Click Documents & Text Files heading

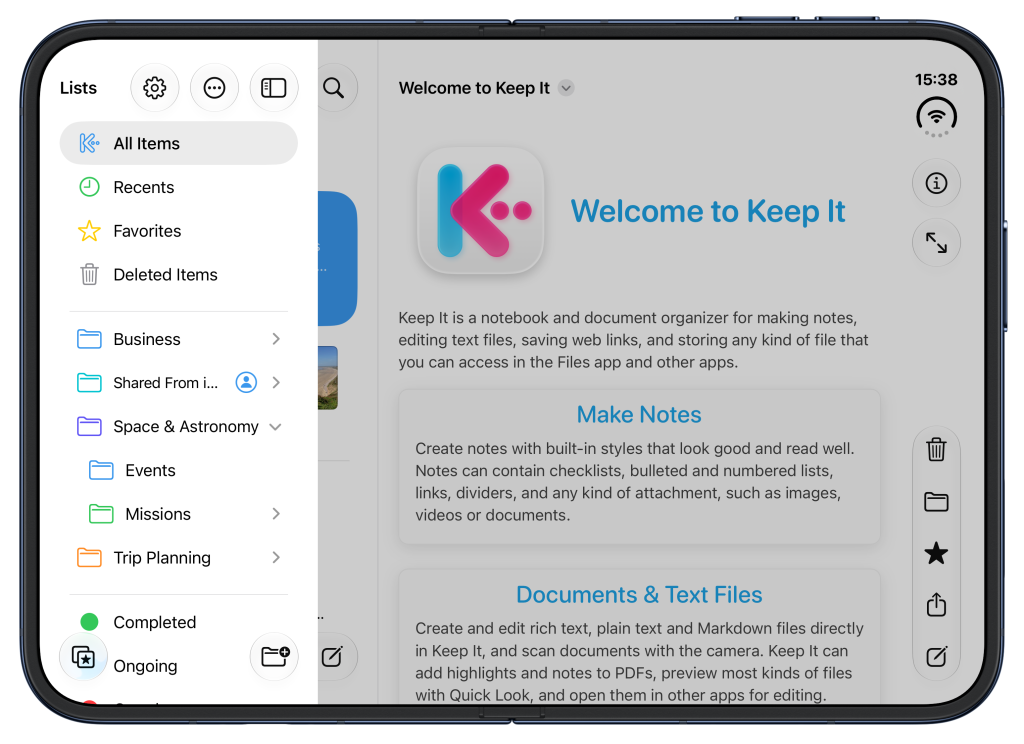[x=639, y=594]
